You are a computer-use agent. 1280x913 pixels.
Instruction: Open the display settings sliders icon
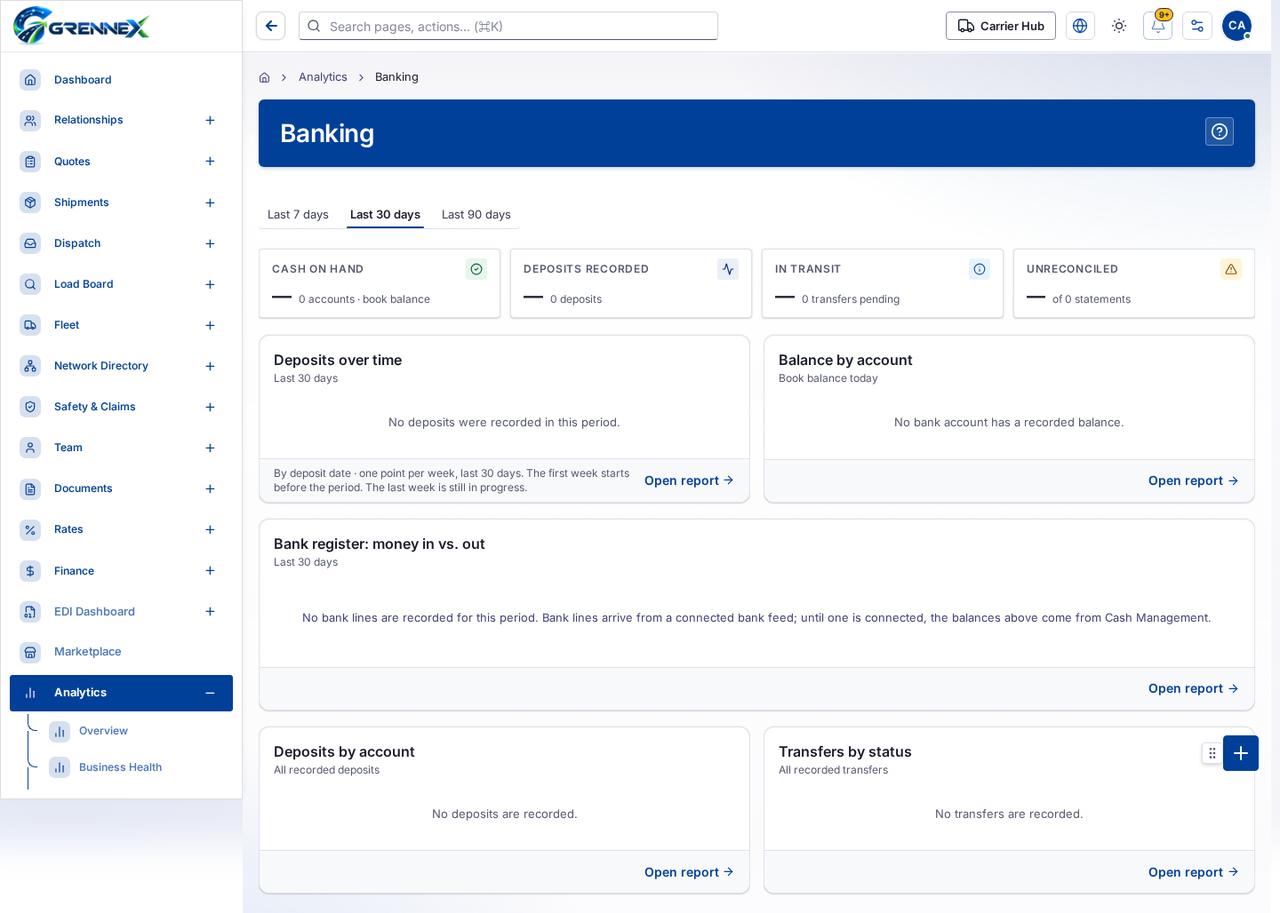click(x=1197, y=26)
